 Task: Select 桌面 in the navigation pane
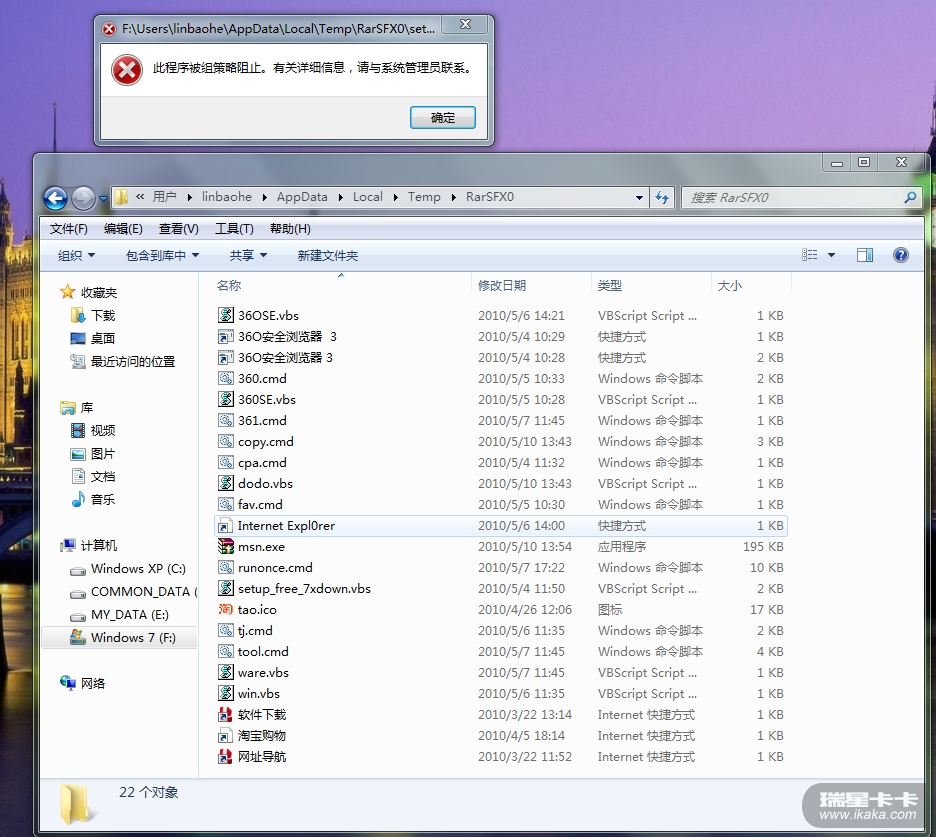pyautogui.click(x=103, y=339)
